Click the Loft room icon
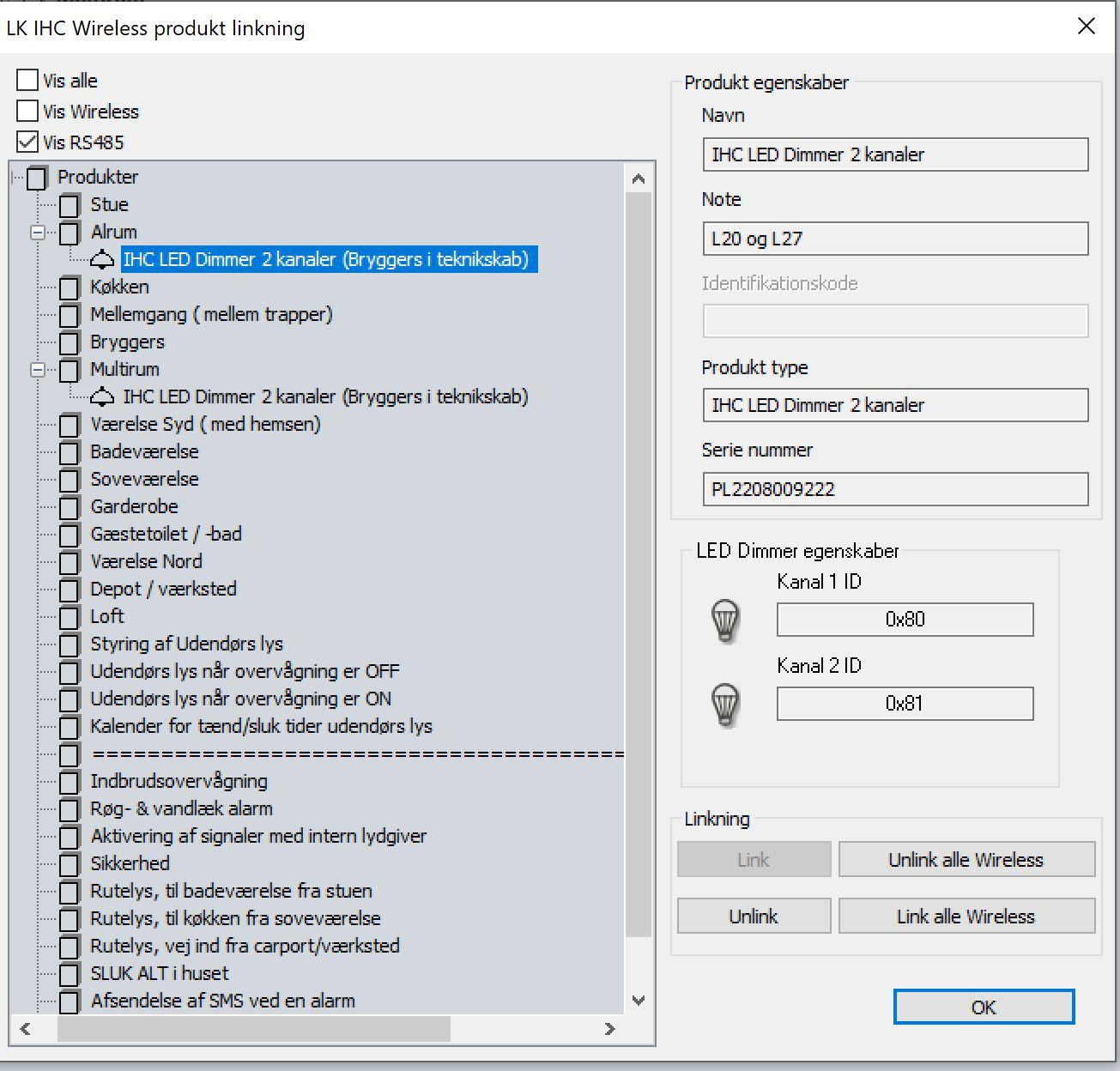 [70, 617]
